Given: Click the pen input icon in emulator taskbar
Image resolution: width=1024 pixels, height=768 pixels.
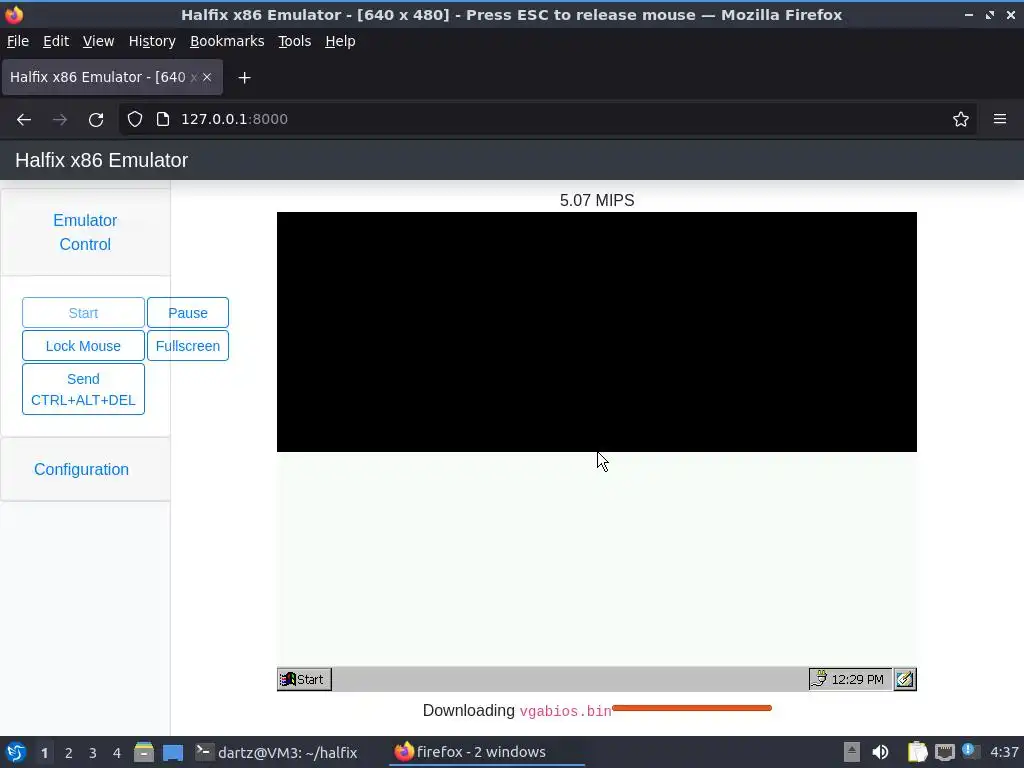Looking at the screenshot, I should click(x=905, y=679).
